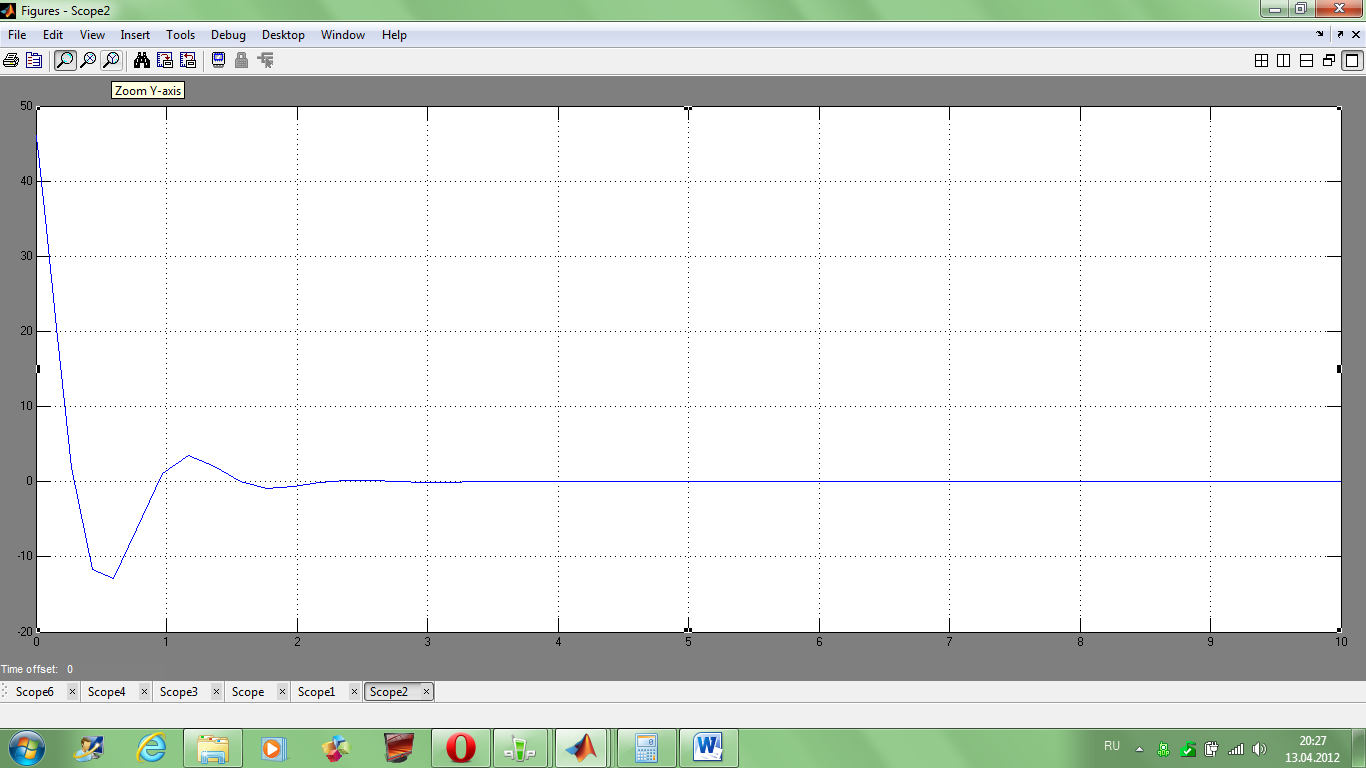Close the Scope3 tab
Viewport: 1366px width, 768px height.
216,692
